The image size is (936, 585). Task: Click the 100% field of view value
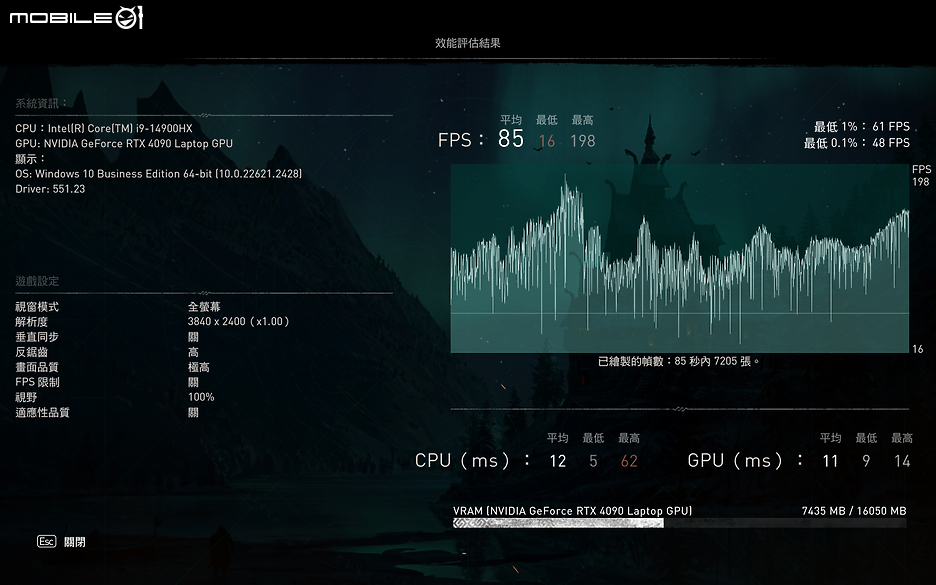pos(201,397)
